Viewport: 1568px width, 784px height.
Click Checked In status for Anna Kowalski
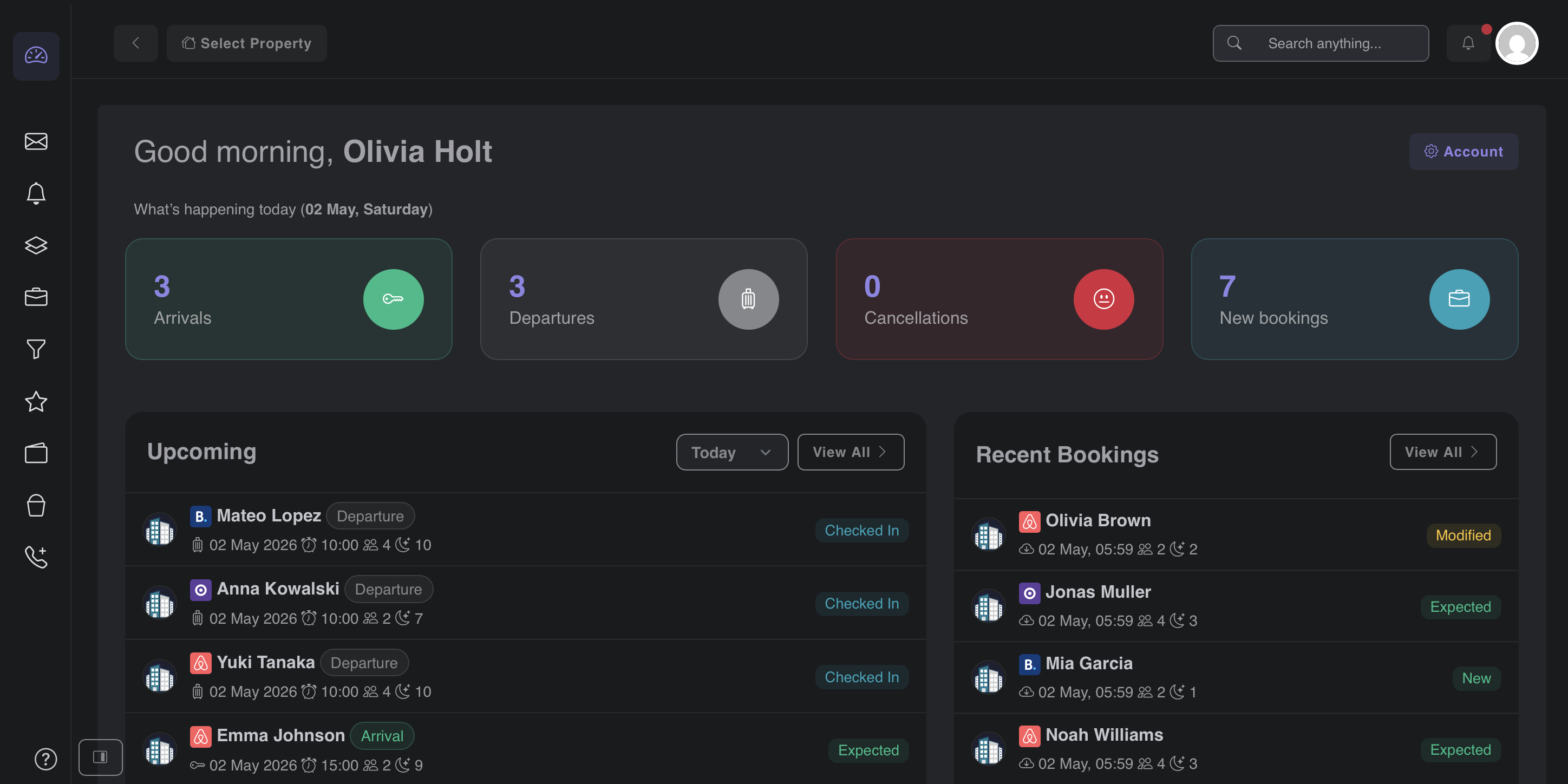[861, 603]
